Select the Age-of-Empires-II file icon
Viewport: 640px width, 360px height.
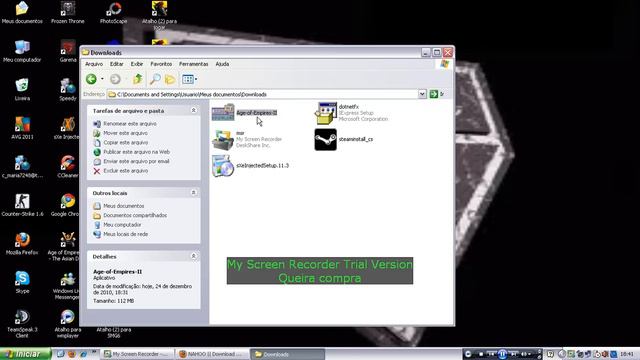click(x=223, y=113)
